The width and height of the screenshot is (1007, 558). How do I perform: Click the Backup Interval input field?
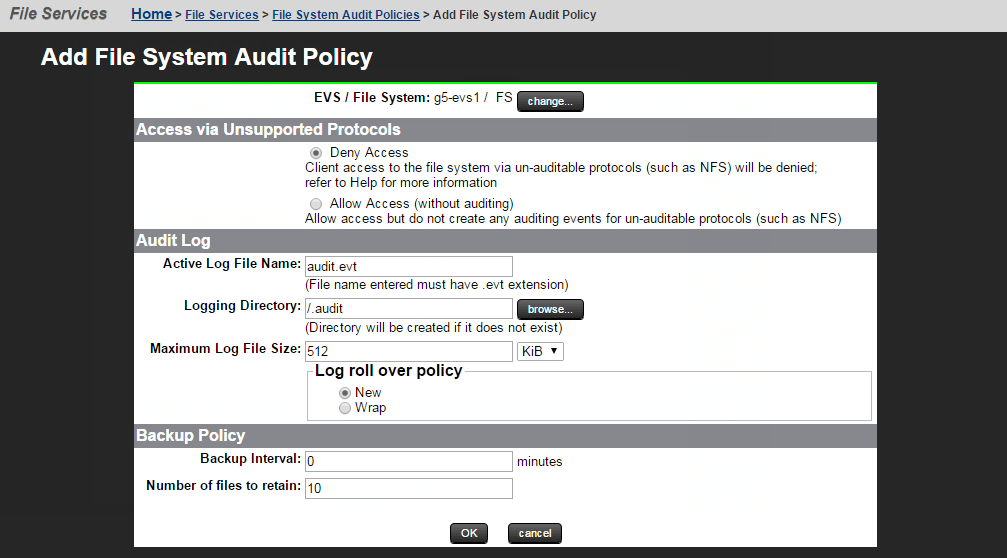point(409,461)
